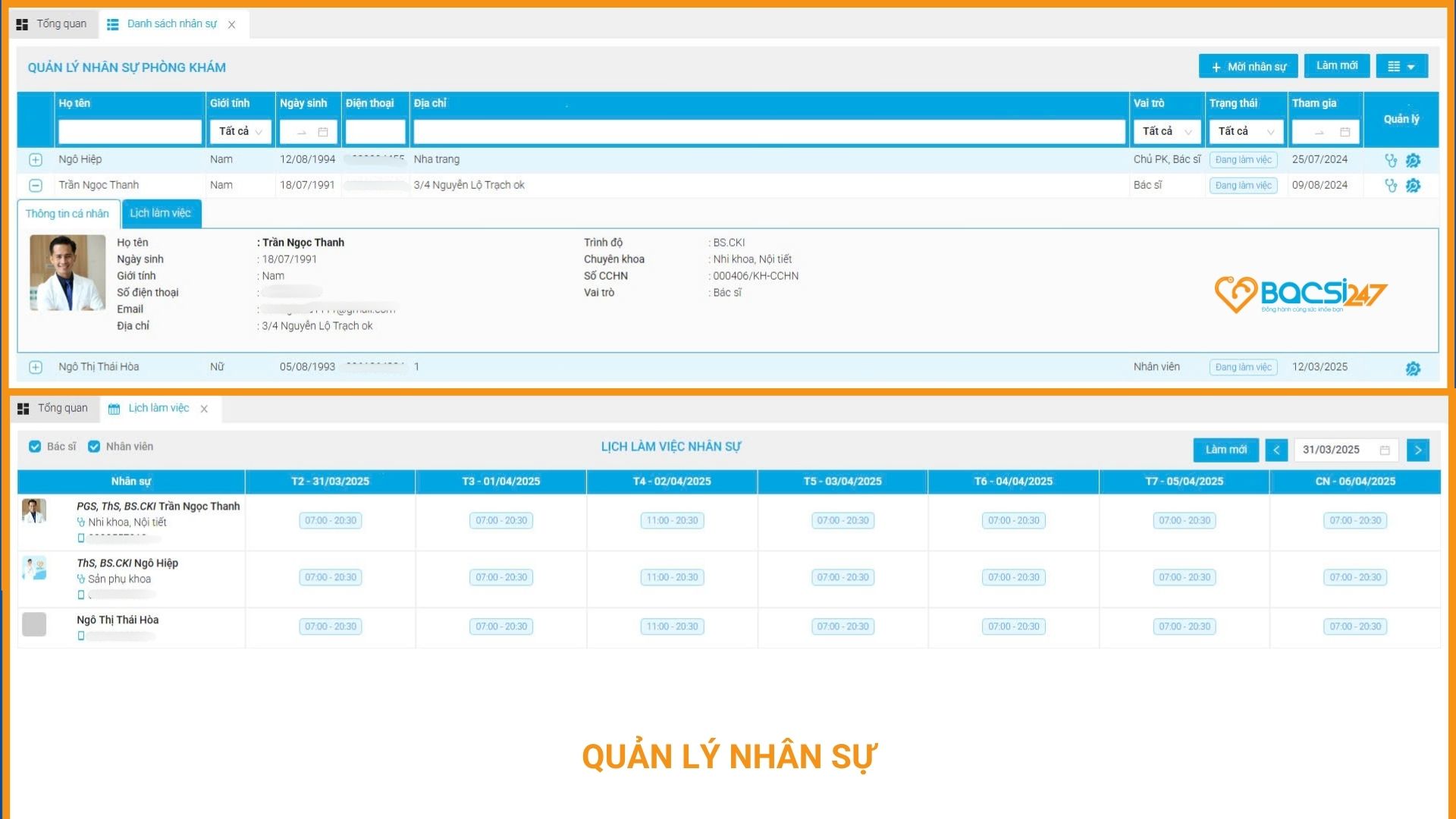
Task: Click Ngô Hiệp name in staff list
Action: click(x=80, y=160)
